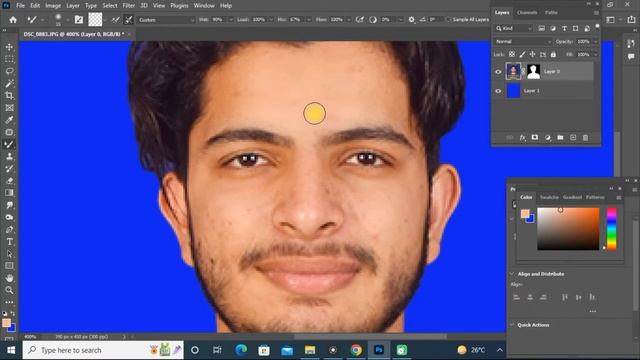Add a layer mask icon

coord(535,138)
